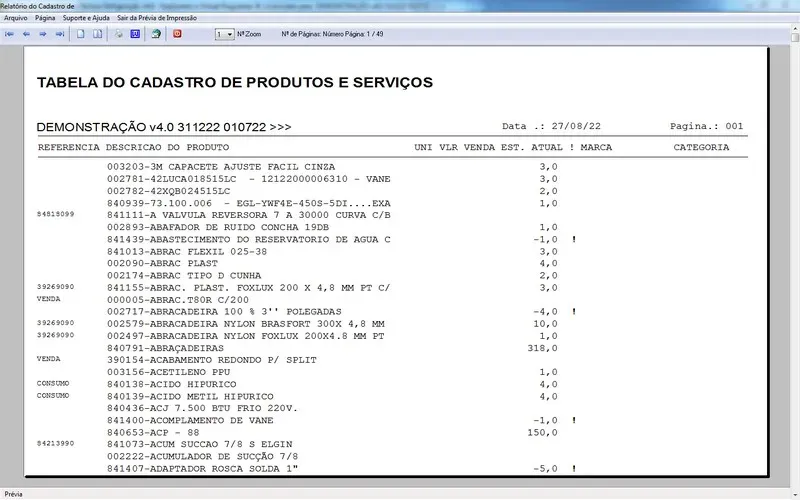This screenshot has height=500, width=800.
Task: Click the report title heading text
Action: coord(235,82)
